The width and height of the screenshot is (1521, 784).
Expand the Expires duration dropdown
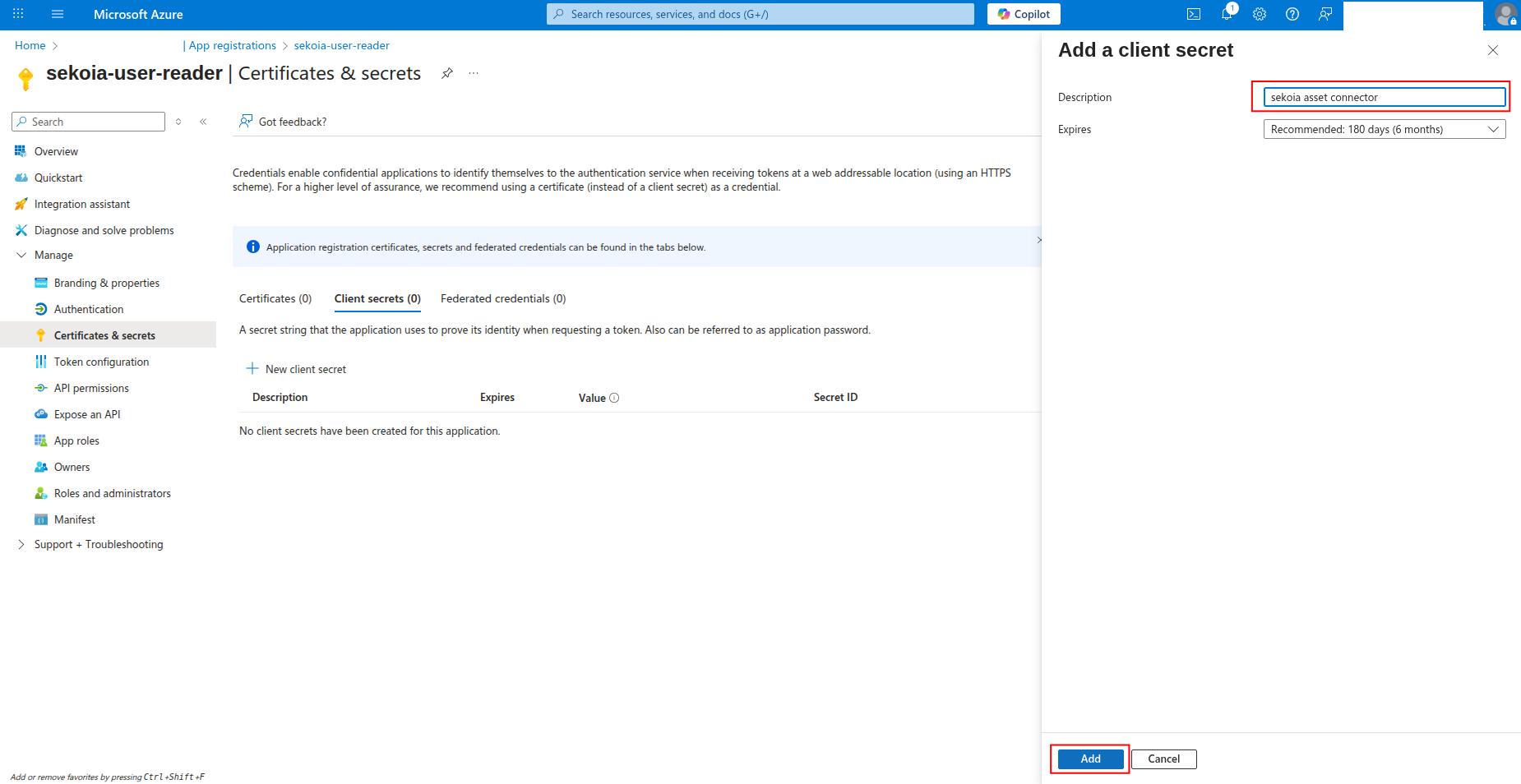click(1384, 129)
